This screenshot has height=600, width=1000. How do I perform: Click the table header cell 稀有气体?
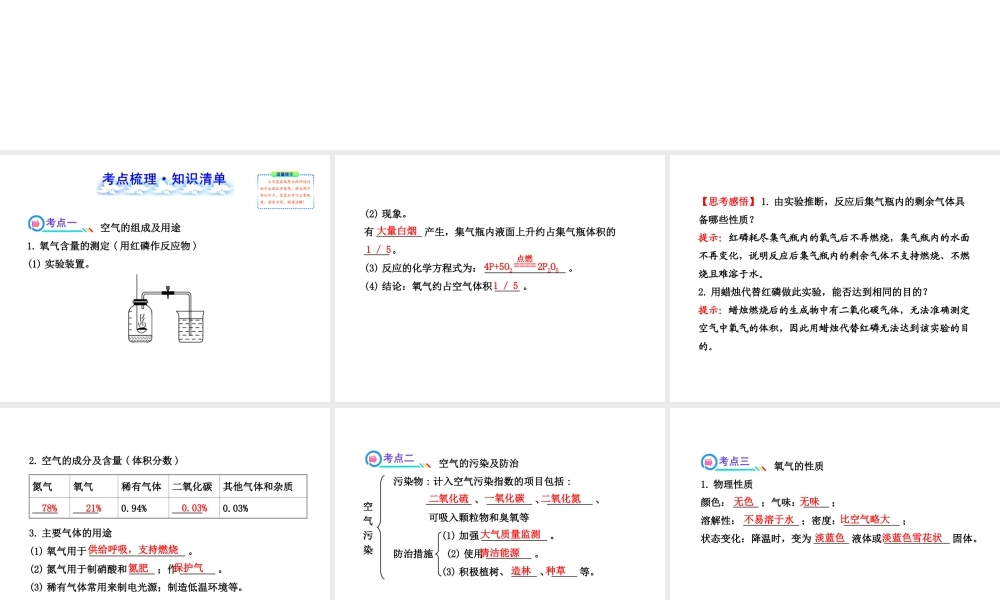[142, 487]
